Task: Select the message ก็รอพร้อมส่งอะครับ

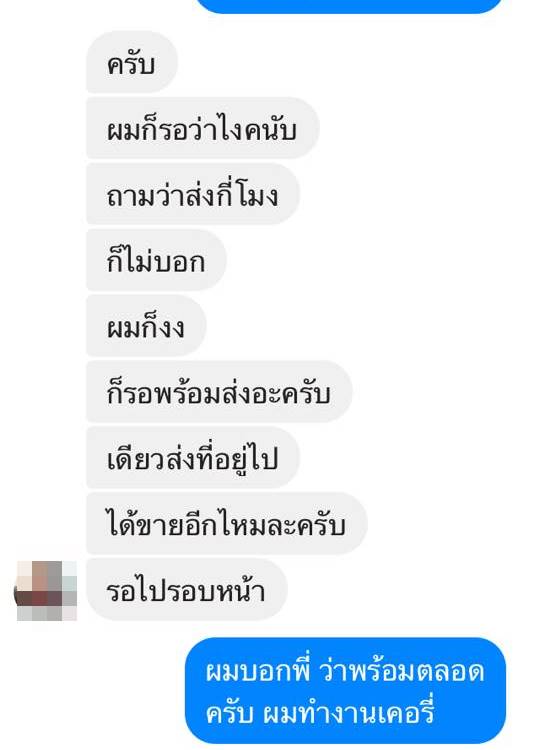Action: (219, 392)
